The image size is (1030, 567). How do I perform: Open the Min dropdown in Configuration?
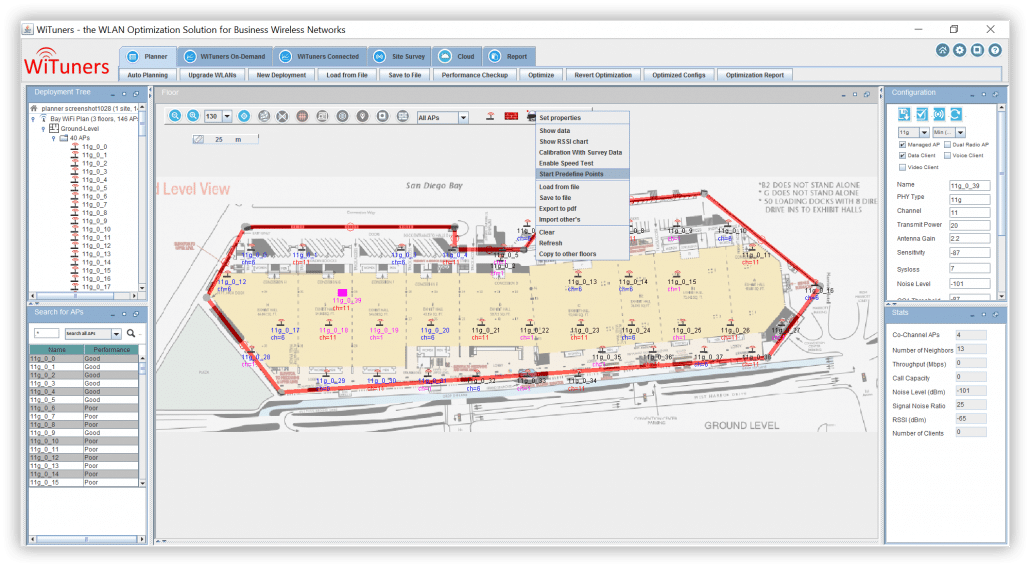(x=960, y=133)
